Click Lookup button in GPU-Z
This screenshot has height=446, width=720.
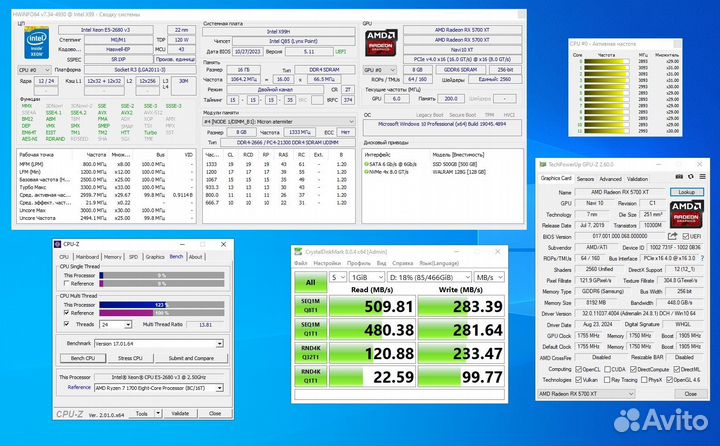pyautogui.click(x=686, y=192)
